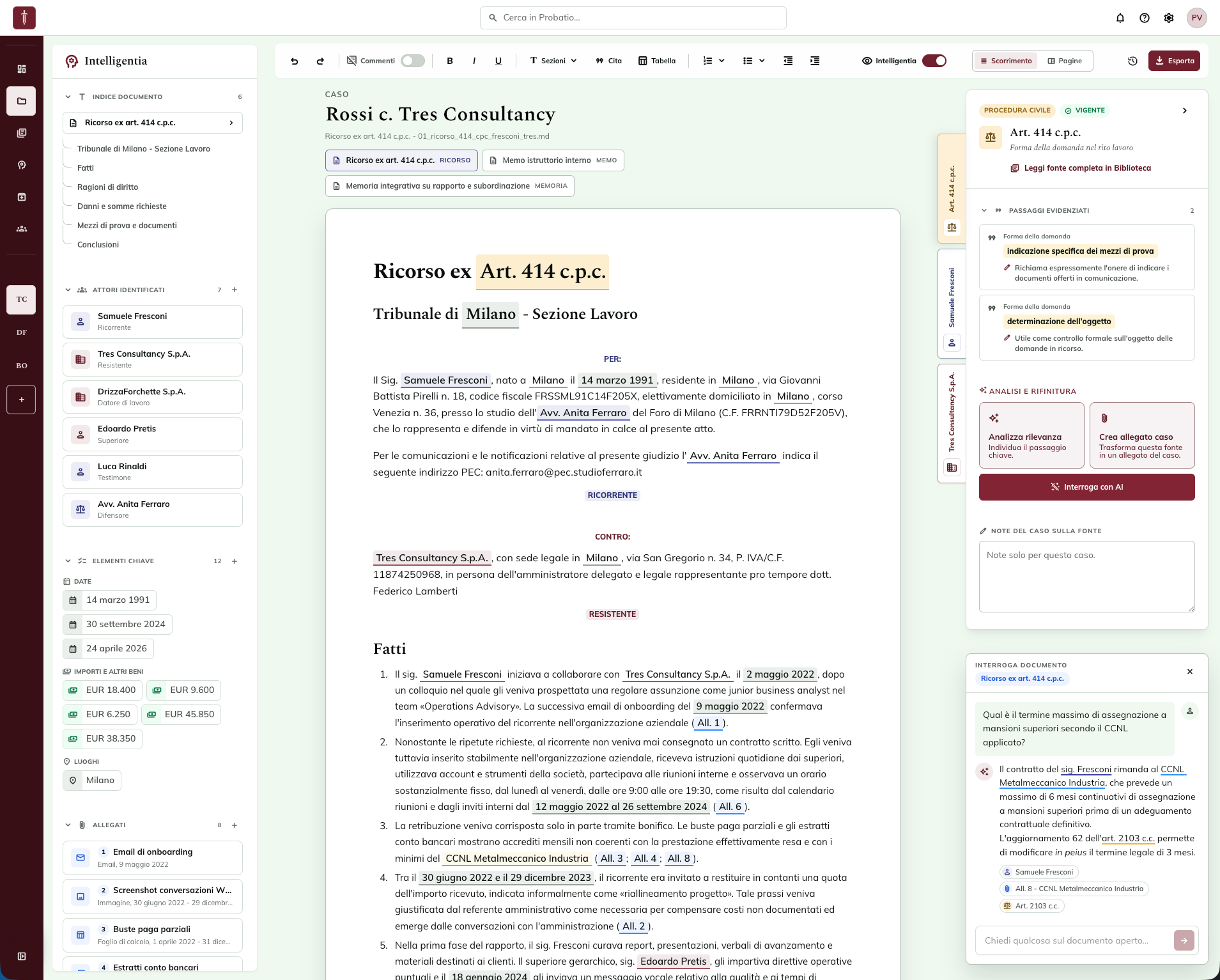Open Memo istruttorio interno tab

pyautogui.click(x=553, y=160)
